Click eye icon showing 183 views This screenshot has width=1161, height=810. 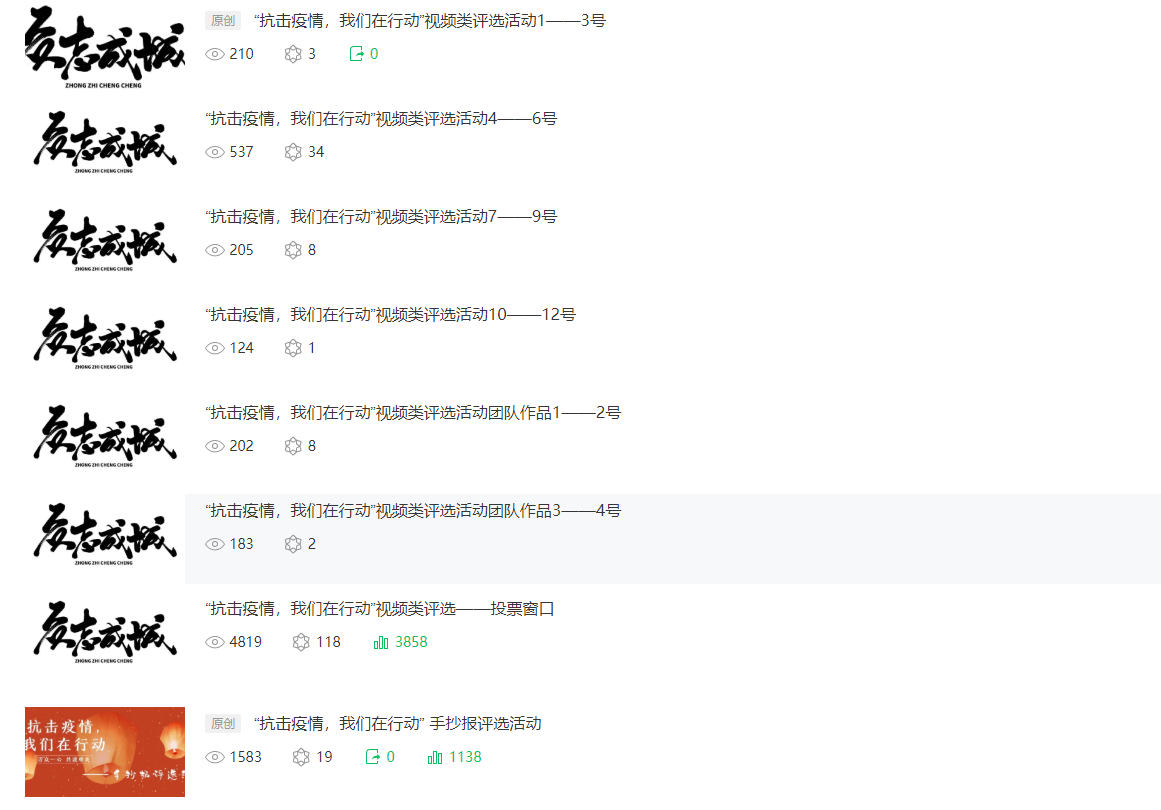(215, 544)
